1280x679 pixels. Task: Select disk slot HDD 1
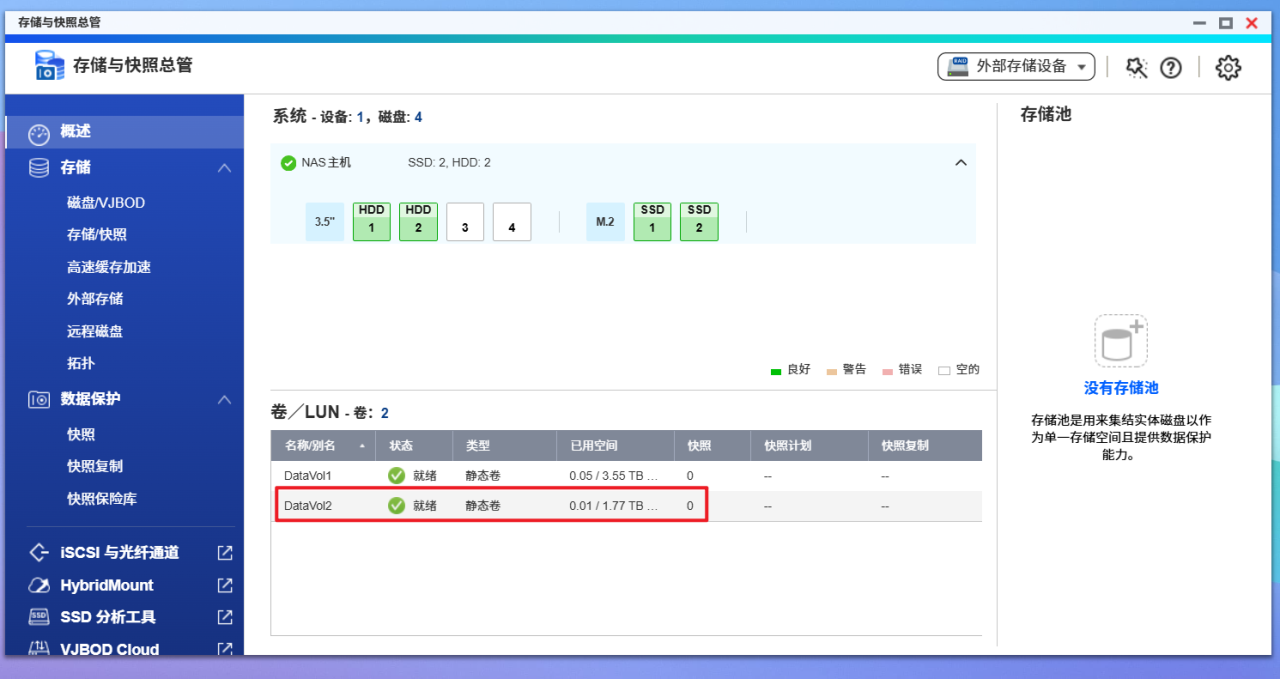tap(371, 221)
